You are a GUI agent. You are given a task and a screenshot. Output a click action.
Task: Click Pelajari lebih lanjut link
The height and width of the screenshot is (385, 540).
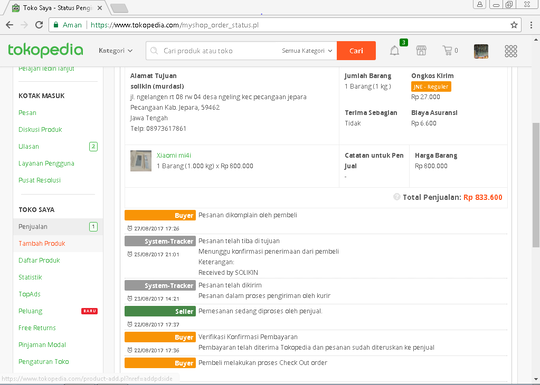tap(46, 68)
